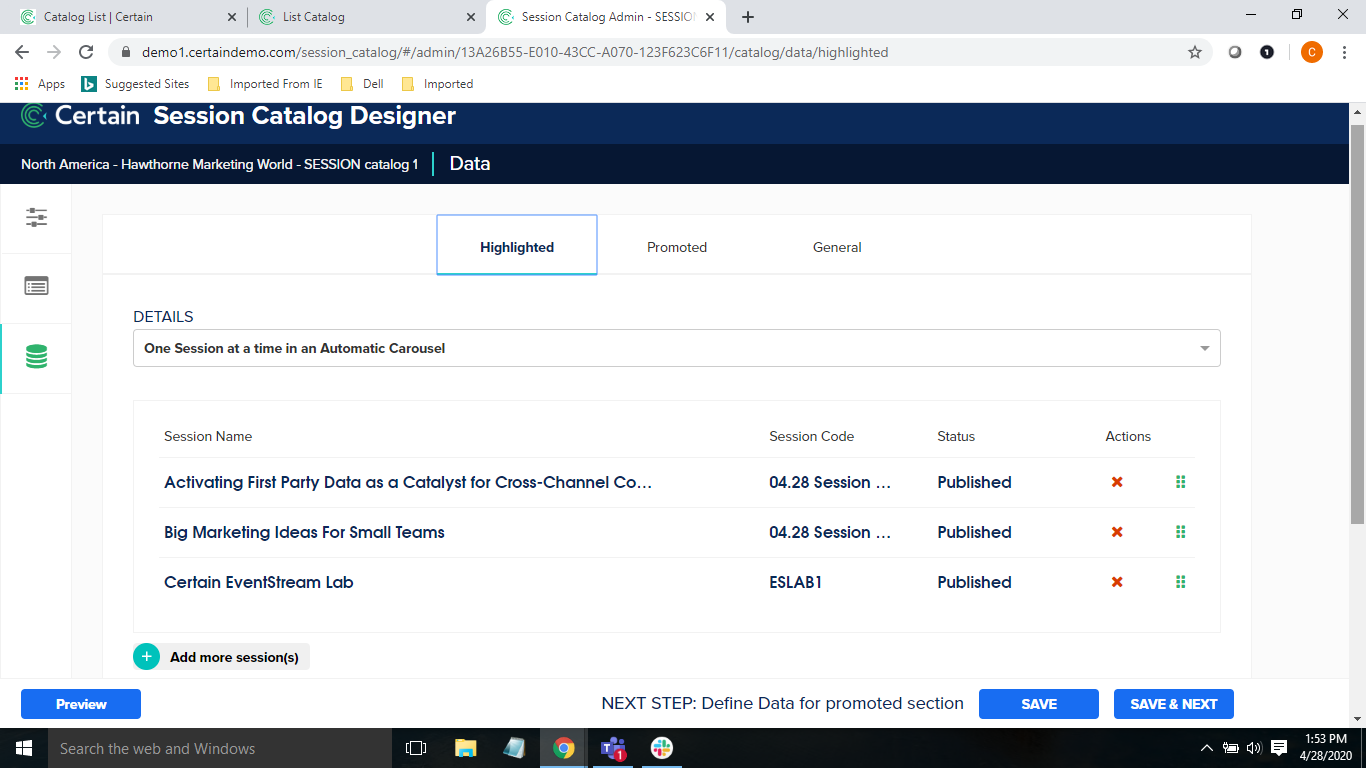Grab reorder handle for Big Marketing Ideas row
The width and height of the screenshot is (1366, 768).
(x=1181, y=532)
